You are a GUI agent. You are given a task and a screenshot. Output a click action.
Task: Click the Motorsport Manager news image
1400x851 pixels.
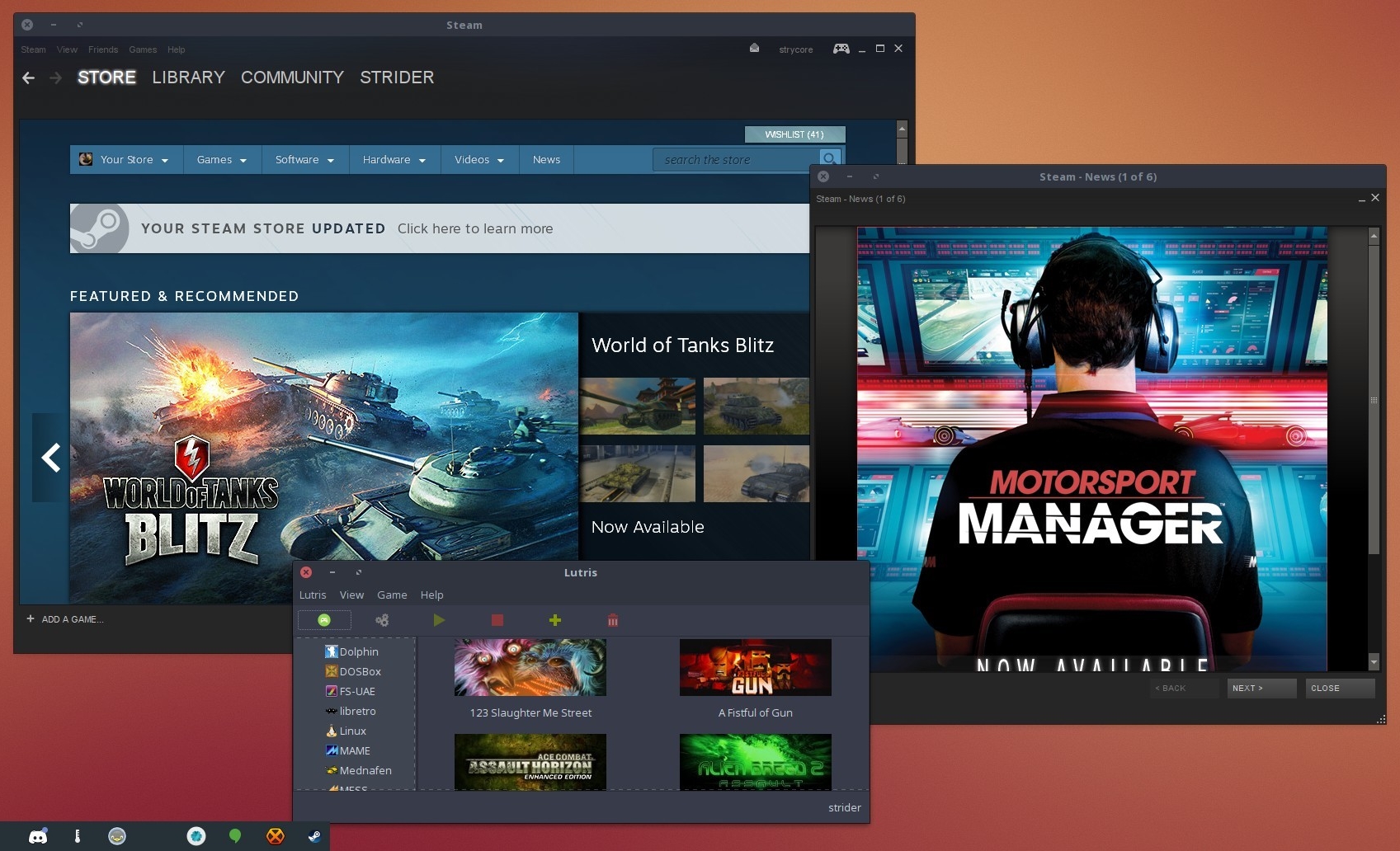1092,449
